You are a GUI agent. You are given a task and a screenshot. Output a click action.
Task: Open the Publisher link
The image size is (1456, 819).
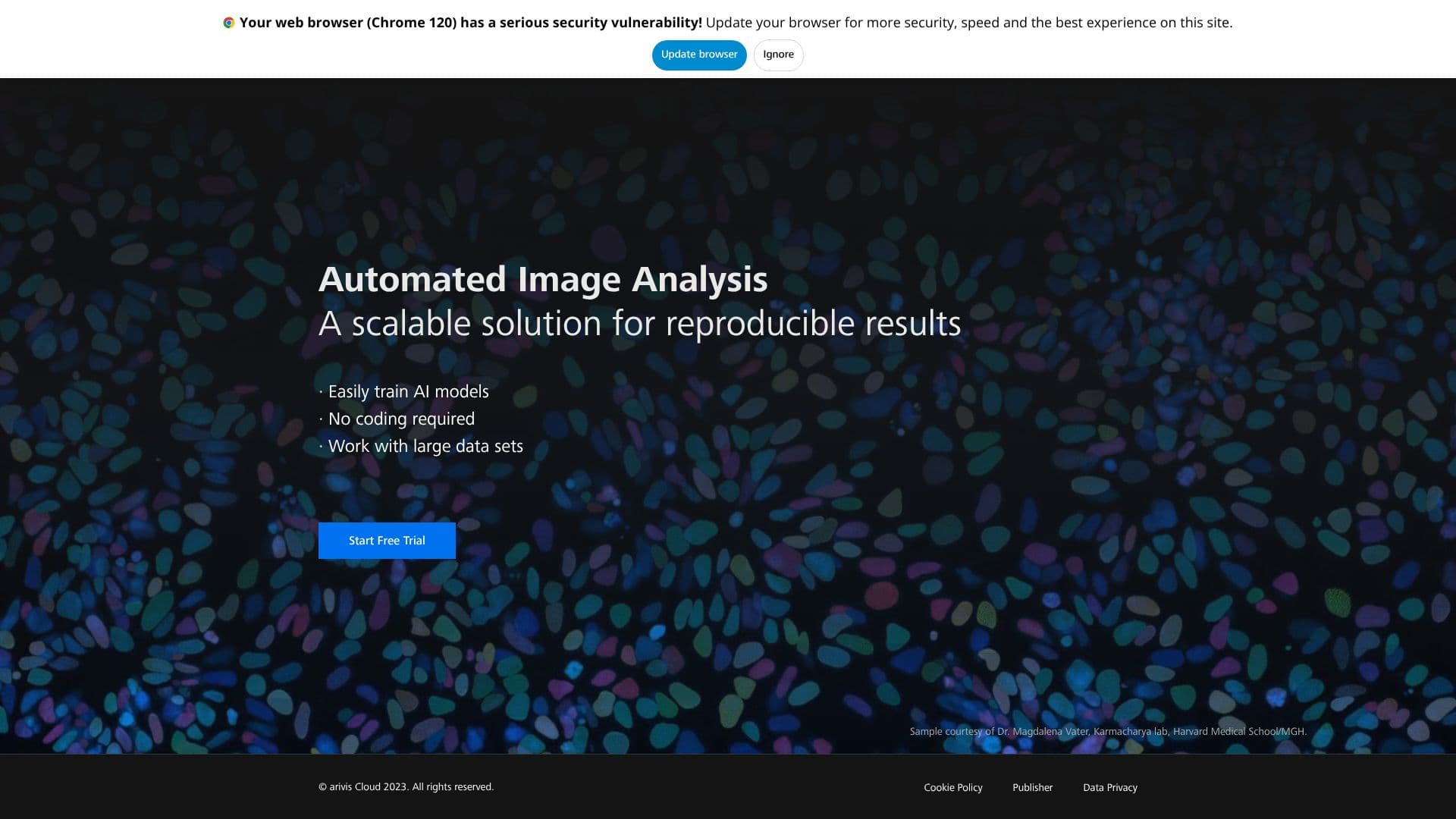click(1033, 788)
